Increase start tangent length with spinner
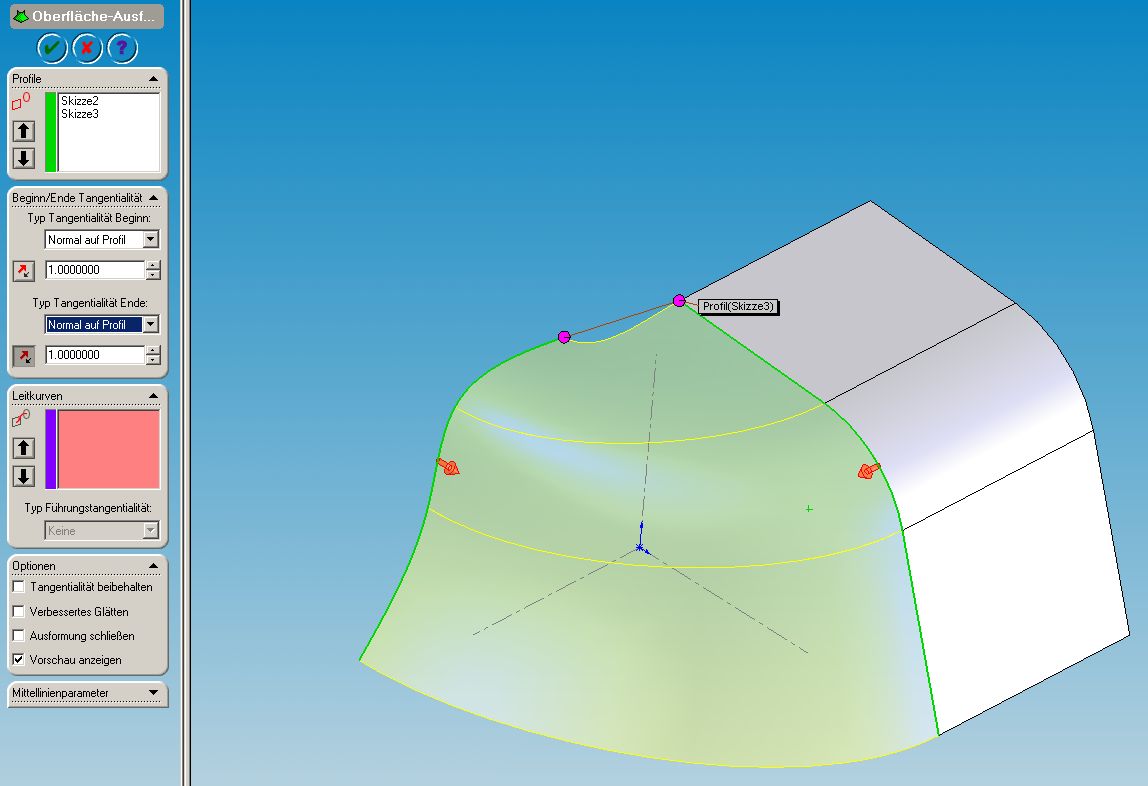 [153, 266]
